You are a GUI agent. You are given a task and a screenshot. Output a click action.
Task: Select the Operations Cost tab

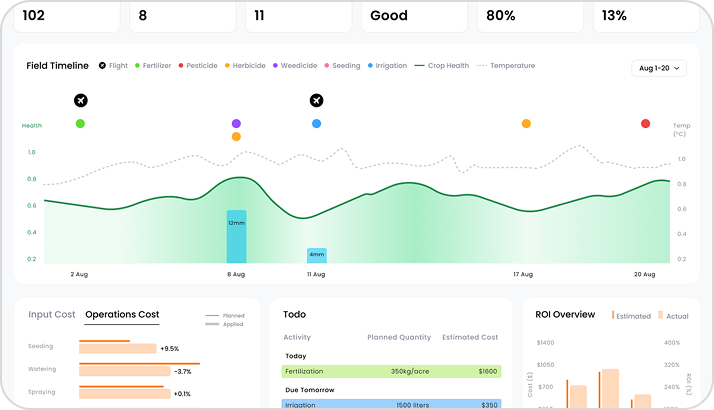tap(122, 314)
